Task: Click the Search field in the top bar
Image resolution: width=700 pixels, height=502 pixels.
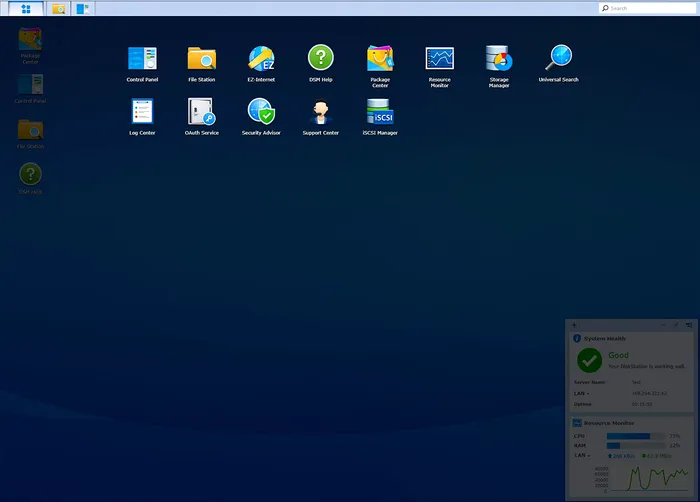Action: 647,8
